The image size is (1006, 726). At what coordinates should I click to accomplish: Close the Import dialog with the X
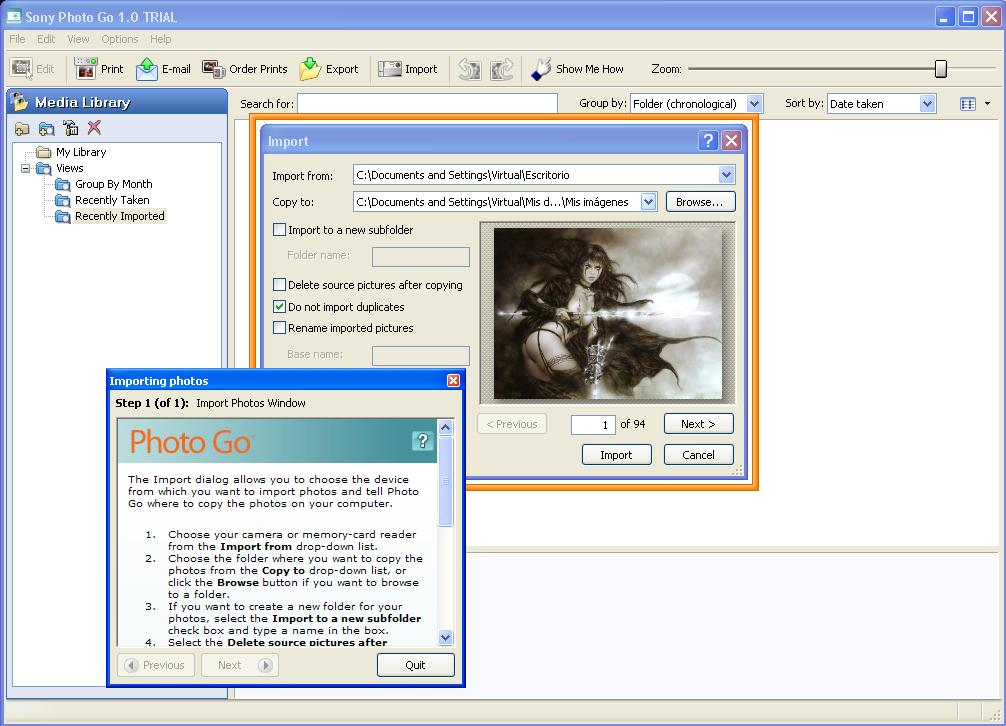pyautogui.click(x=731, y=140)
